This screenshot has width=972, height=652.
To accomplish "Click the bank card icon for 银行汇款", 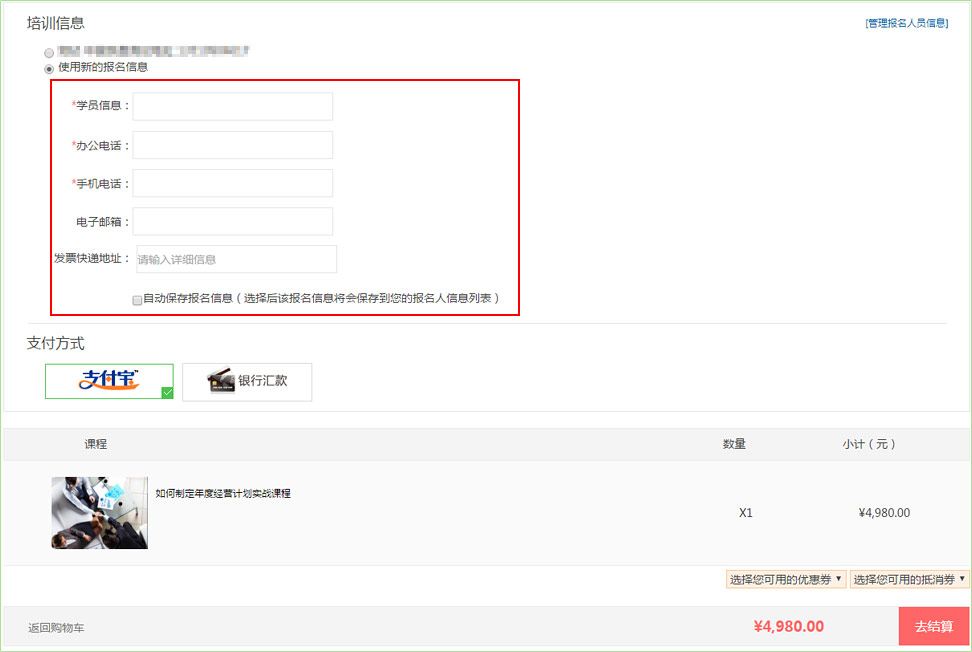I will (221, 381).
